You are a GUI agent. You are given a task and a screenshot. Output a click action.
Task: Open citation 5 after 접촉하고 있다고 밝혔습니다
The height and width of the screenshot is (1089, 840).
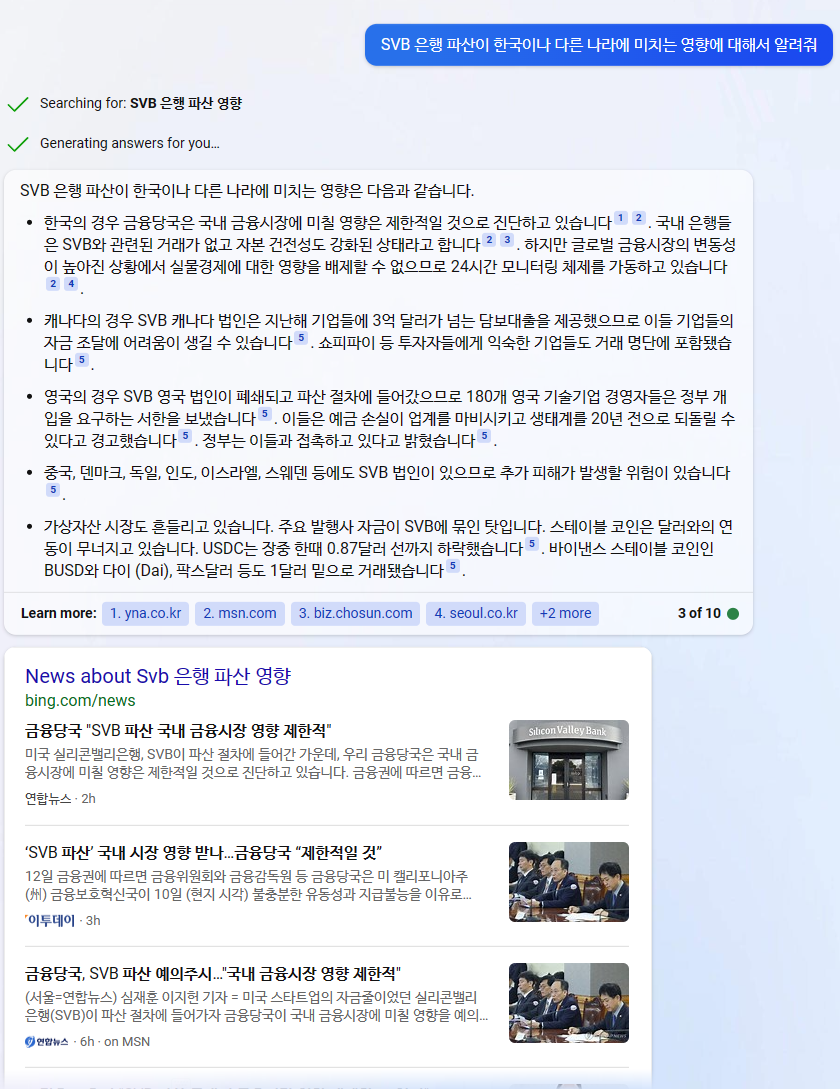[484, 435]
